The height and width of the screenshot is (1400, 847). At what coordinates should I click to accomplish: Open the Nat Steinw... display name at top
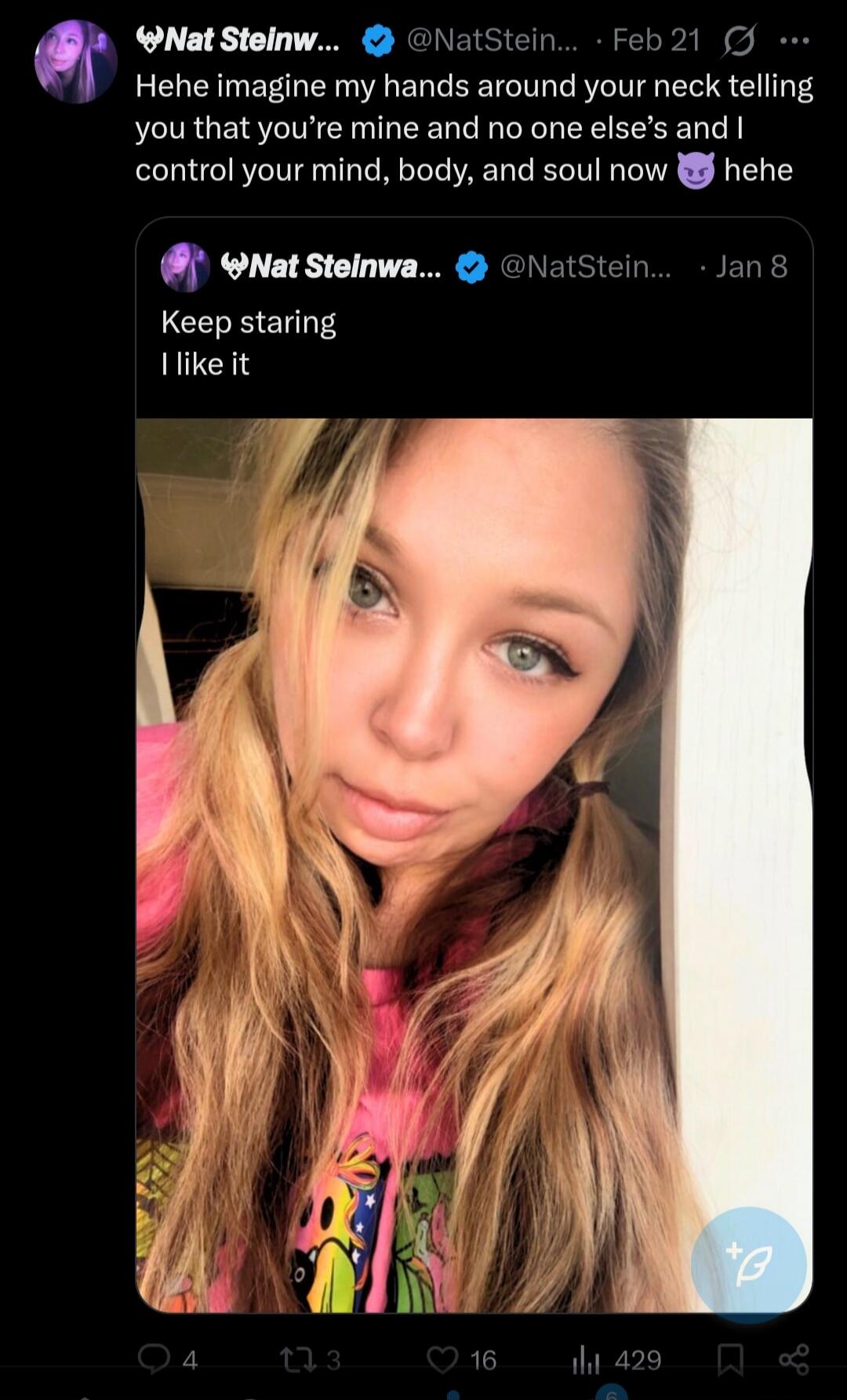pos(238,40)
